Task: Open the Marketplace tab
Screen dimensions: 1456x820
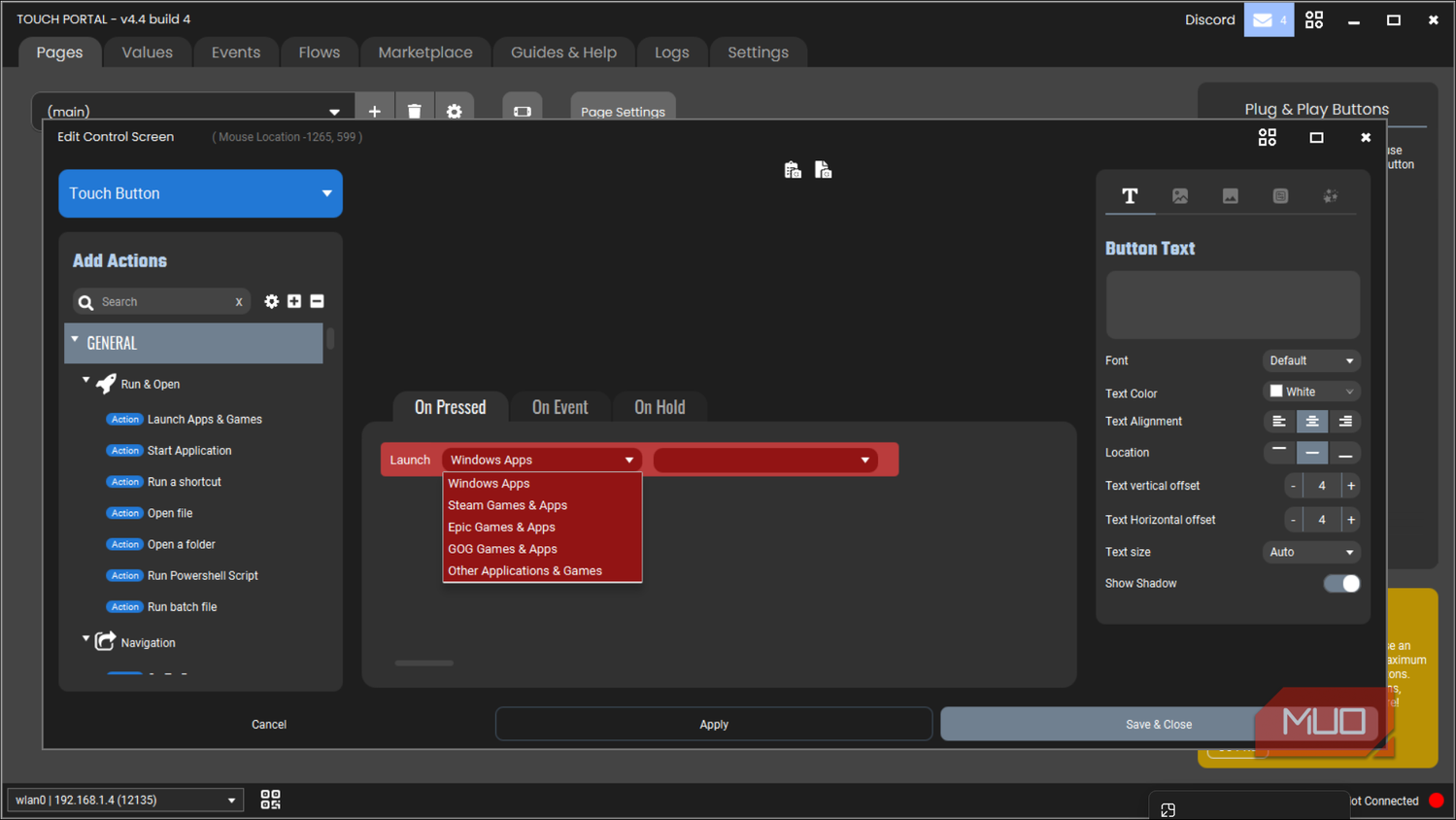Action: coord(425,52)
